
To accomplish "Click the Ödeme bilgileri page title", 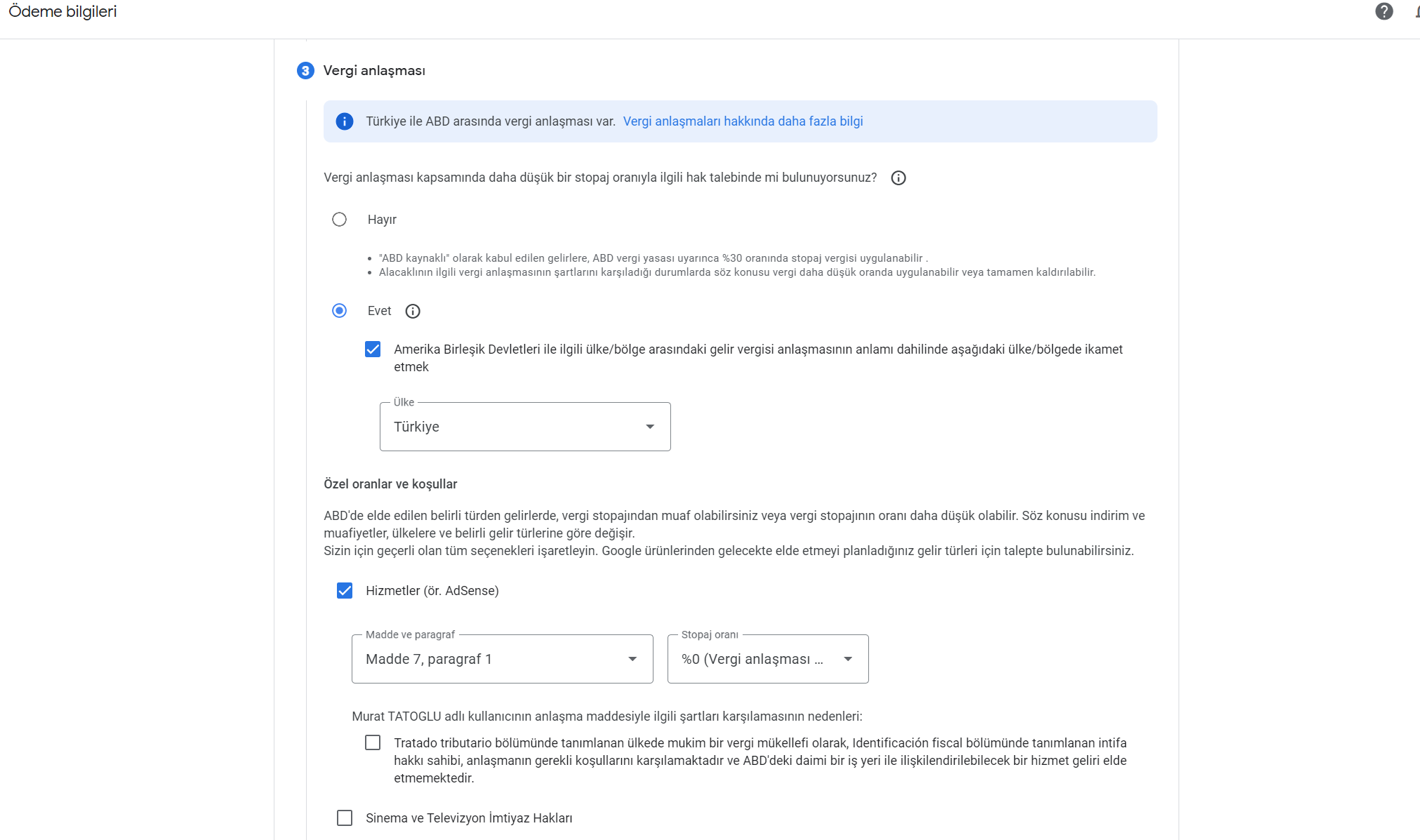I will point(62,12).
